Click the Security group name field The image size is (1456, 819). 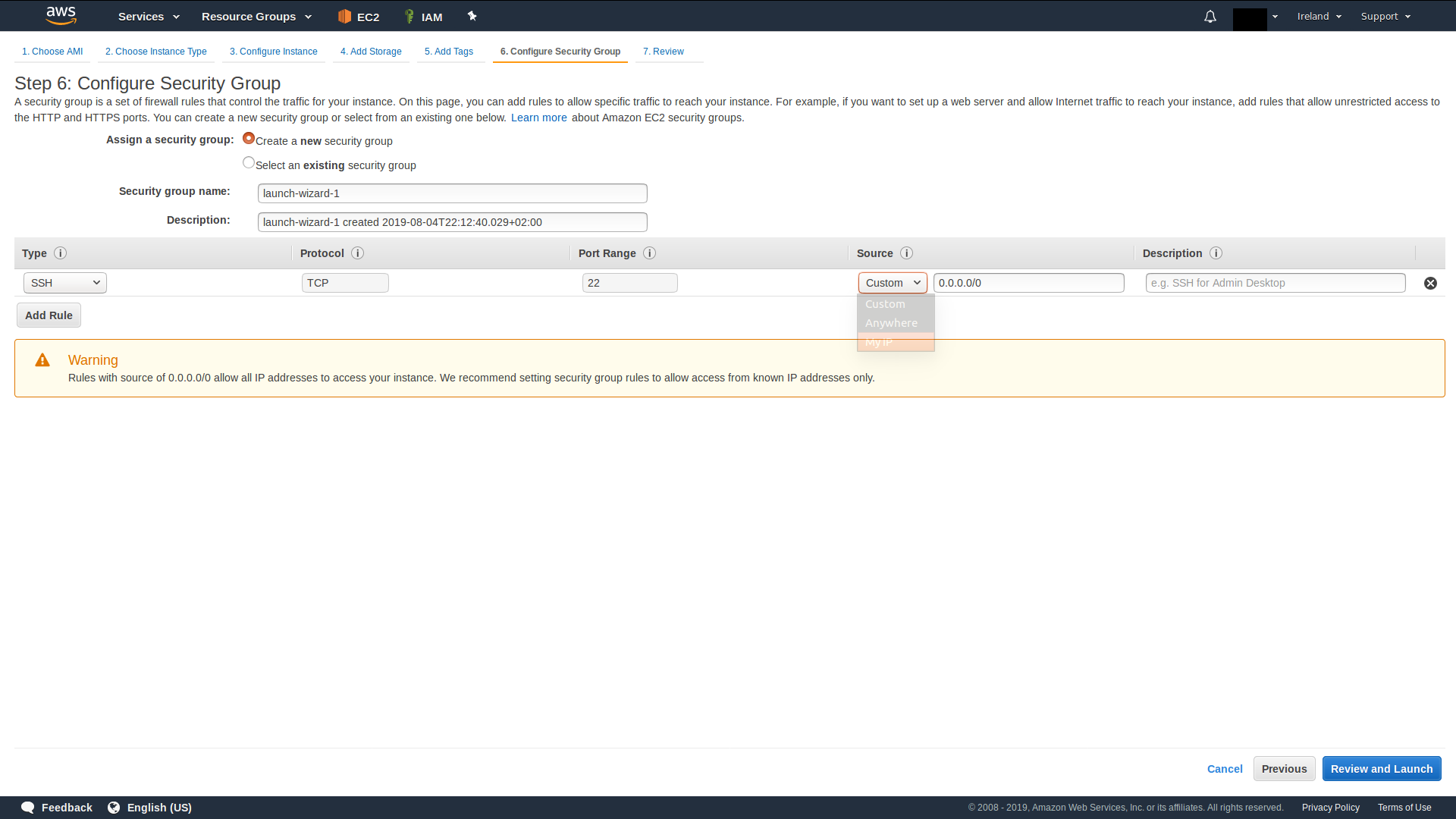[453, 193]
